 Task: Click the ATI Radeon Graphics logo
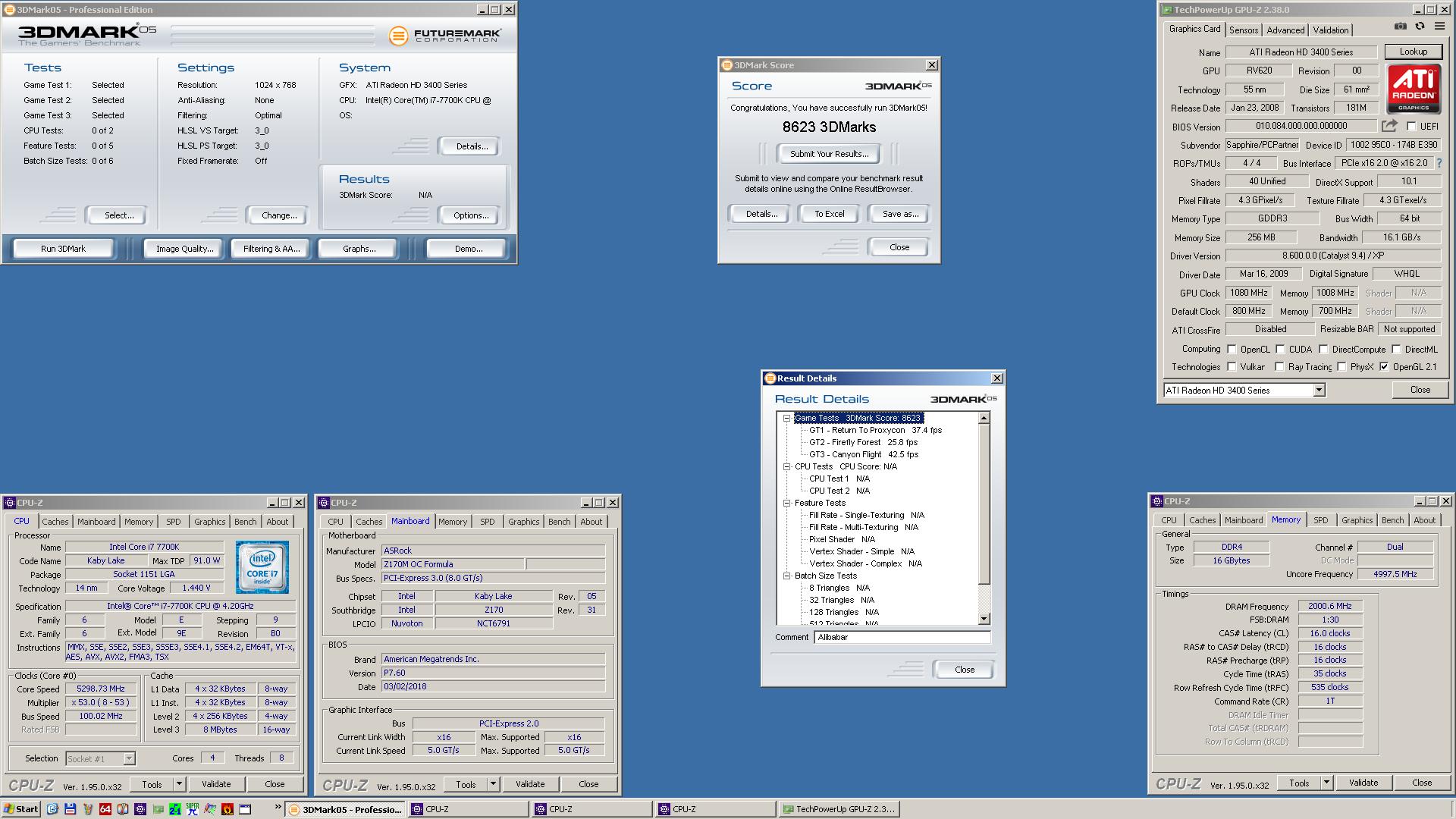pos(1414,89)
